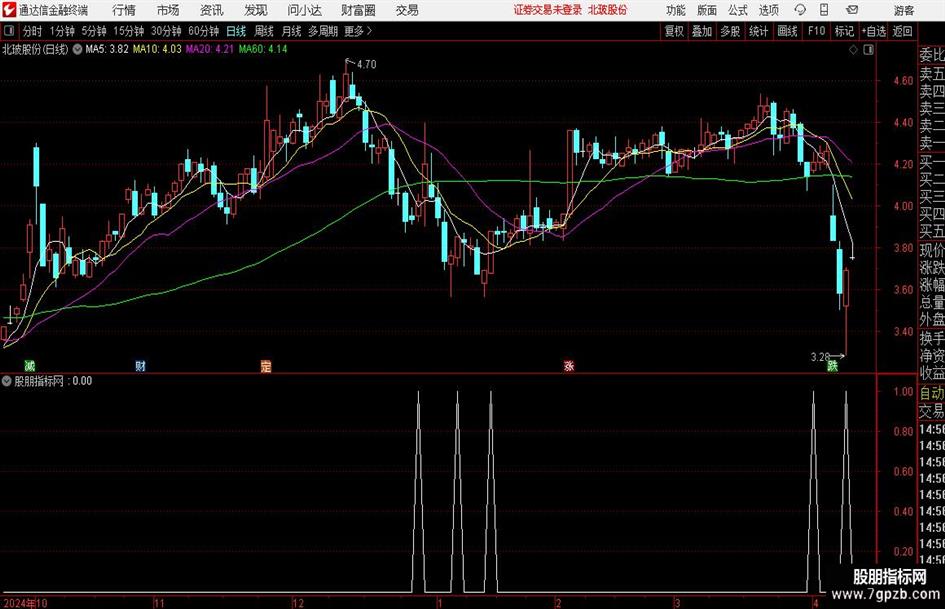Image resolution: width=945 pixels, height=609 pixels.
Task: Open the 行情 menu
Action: (124, 10)
